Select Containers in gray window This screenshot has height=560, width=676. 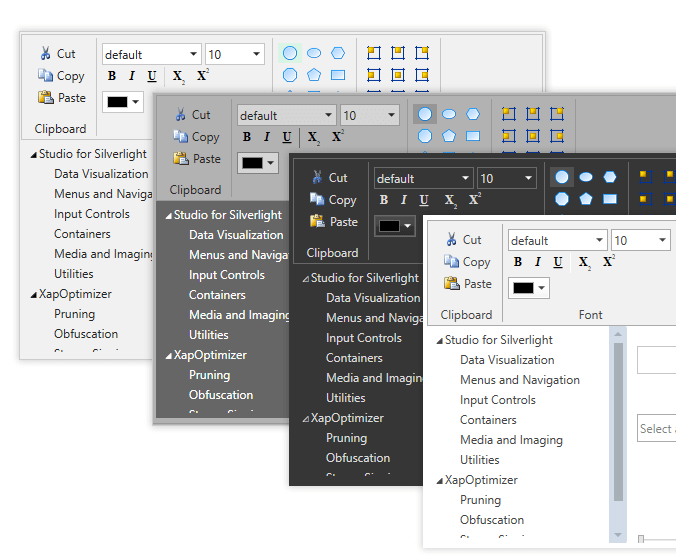(x=217, y=295)
